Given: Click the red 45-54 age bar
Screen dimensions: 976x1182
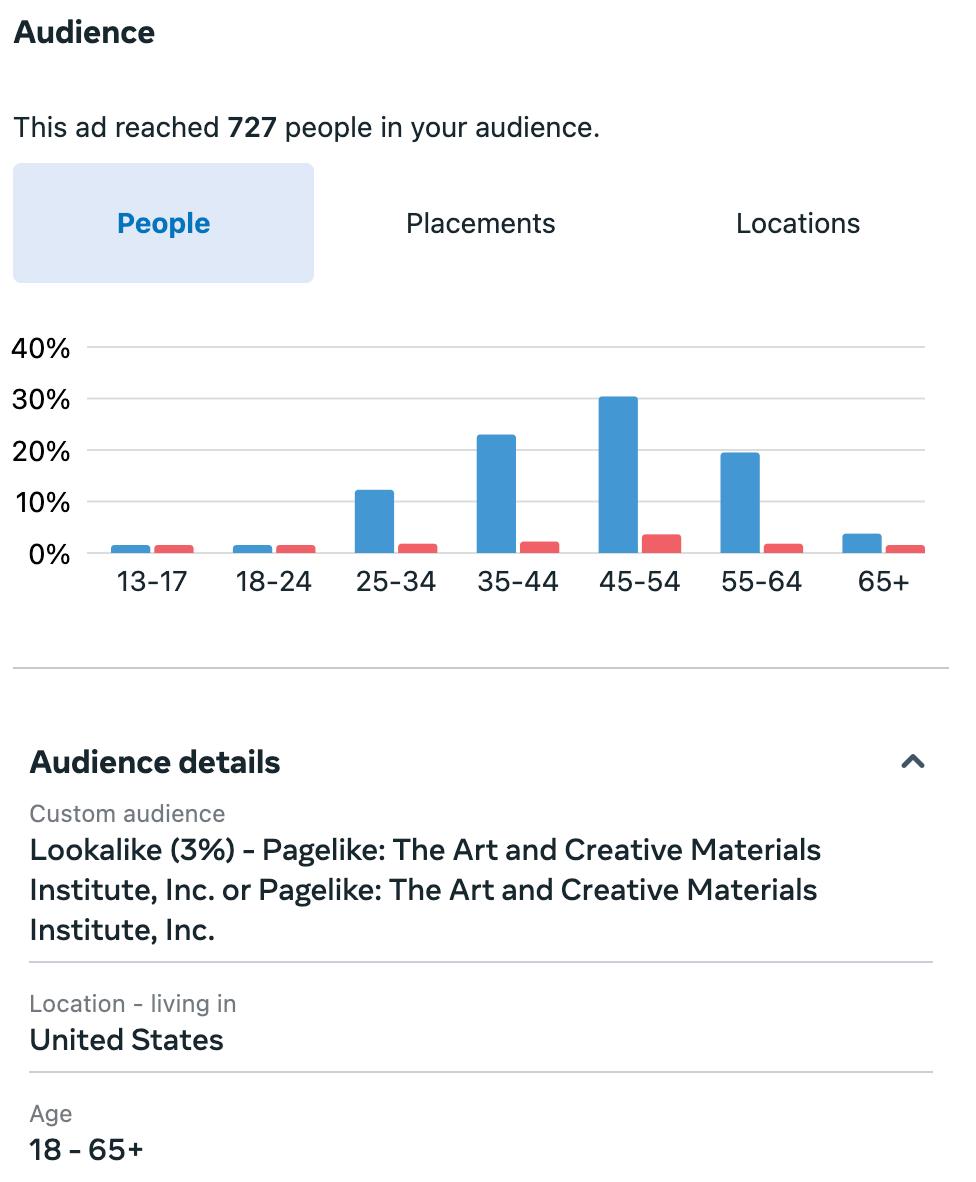Looking at the screenshot, I should tap(661, 544).
